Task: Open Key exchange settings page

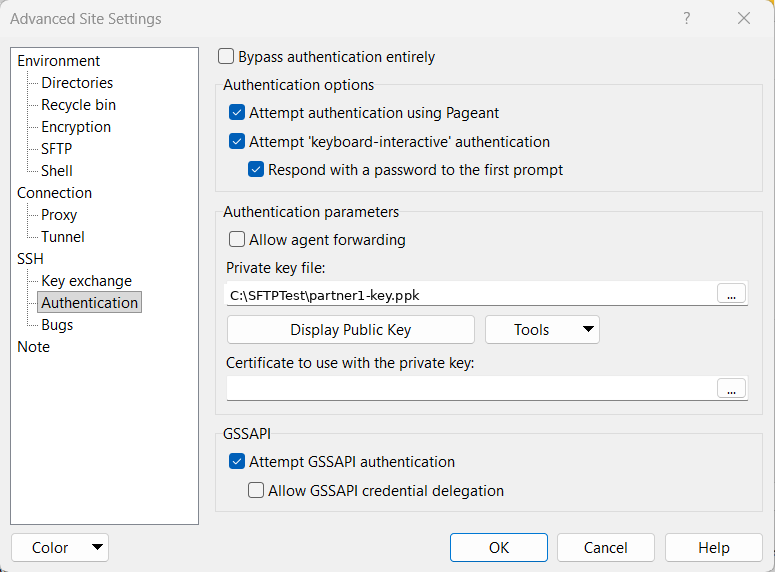Action: (x=86, y=281)
